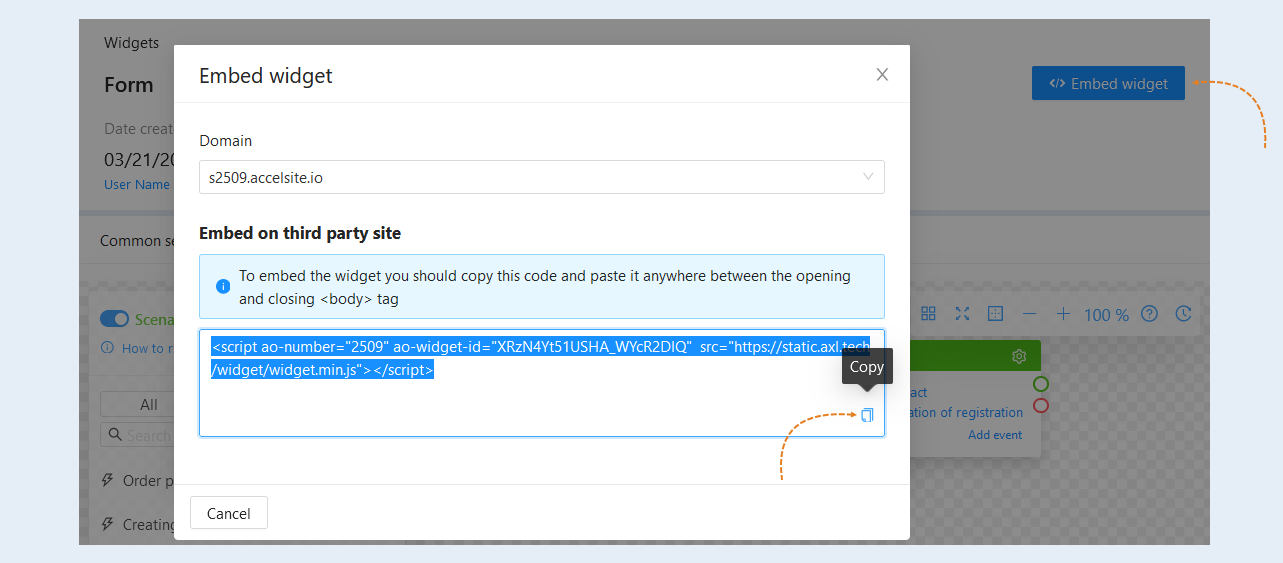Select the Order lightning item in list

point(138,480)
